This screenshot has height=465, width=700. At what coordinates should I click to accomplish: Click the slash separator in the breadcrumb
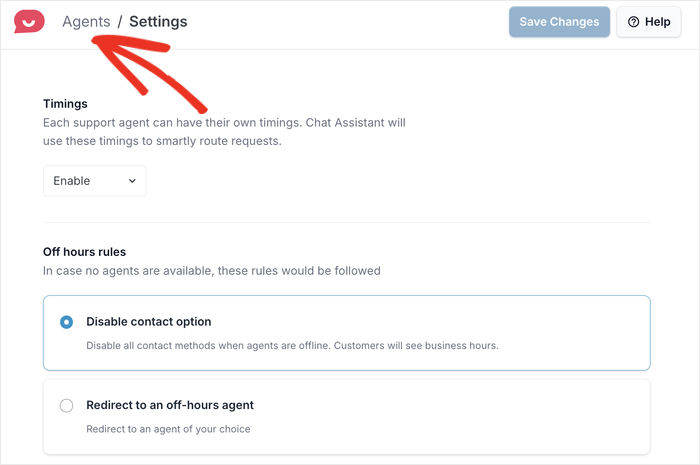(120, 21)
